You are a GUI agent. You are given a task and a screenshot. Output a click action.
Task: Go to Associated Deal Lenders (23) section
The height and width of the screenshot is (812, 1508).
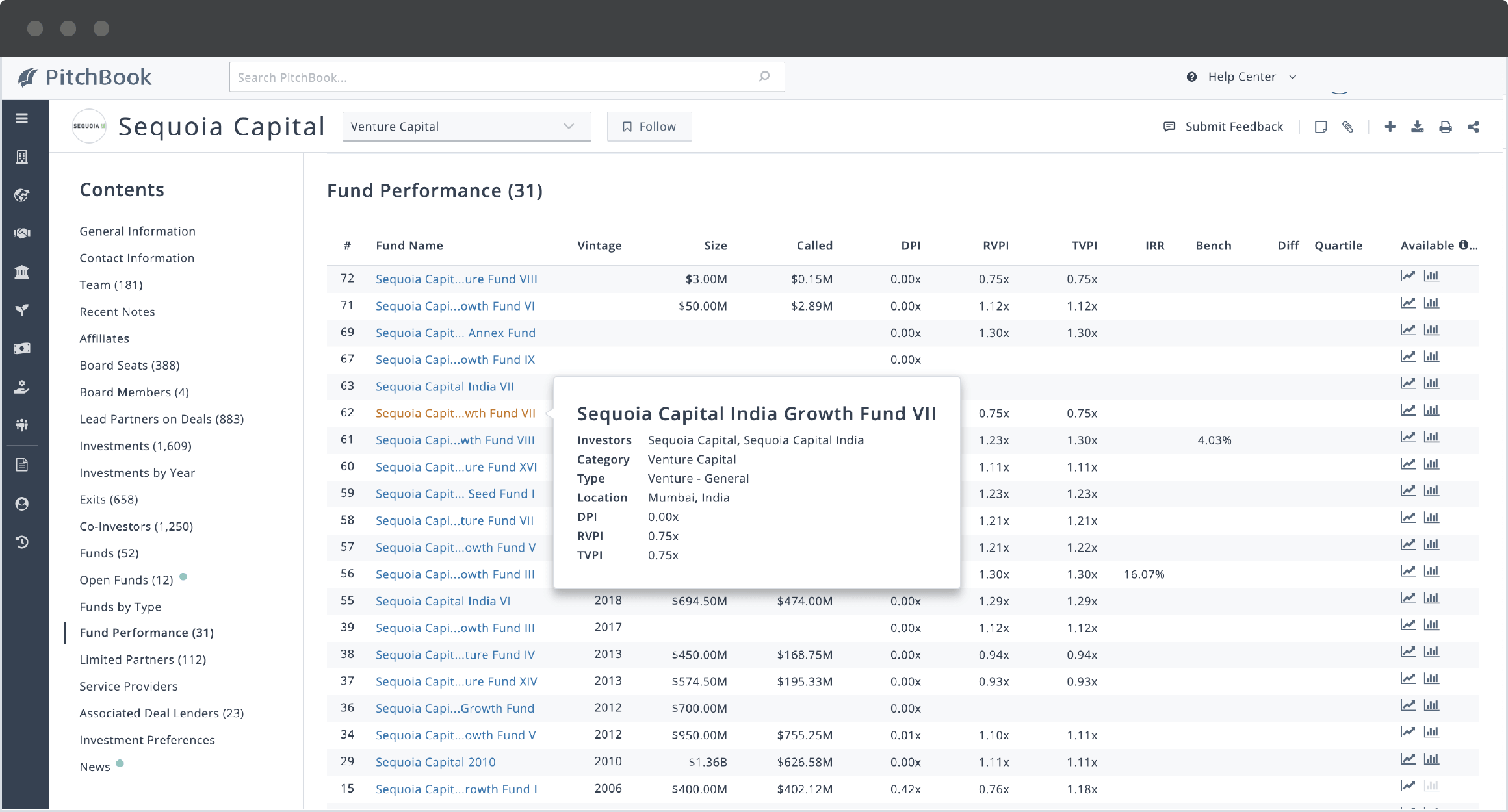(x=162, y=713)
